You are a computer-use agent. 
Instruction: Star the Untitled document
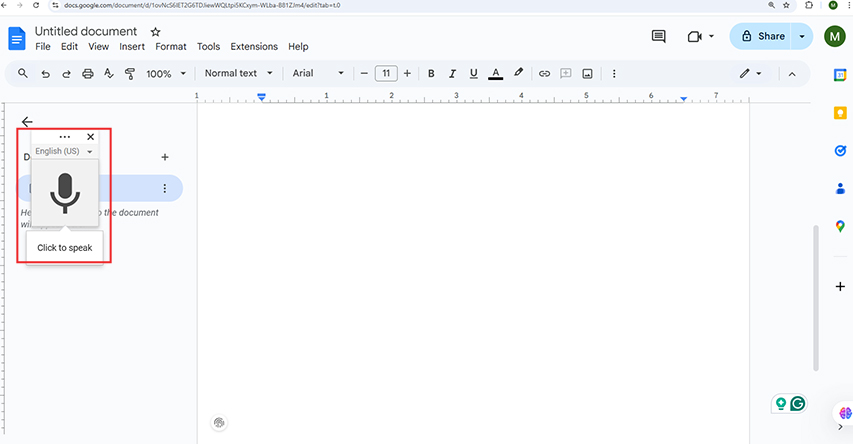[x=156, y=32]
